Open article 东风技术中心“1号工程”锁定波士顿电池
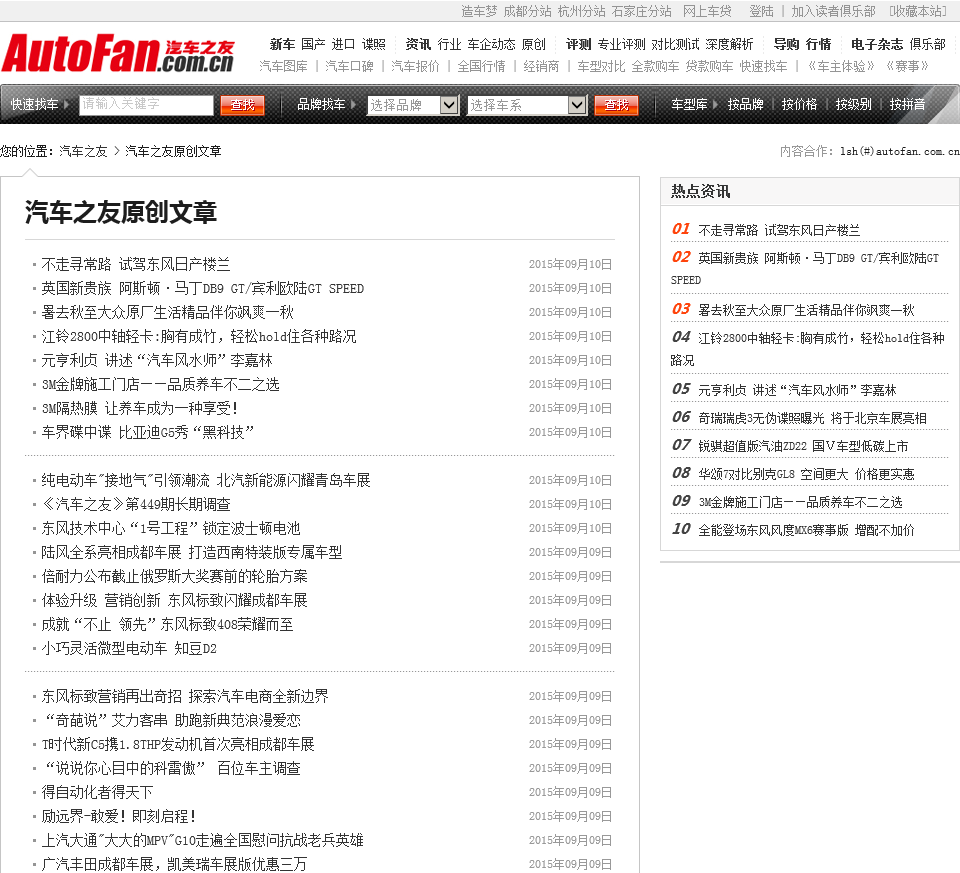The image size is (960, 873). [x=171, y=528]
